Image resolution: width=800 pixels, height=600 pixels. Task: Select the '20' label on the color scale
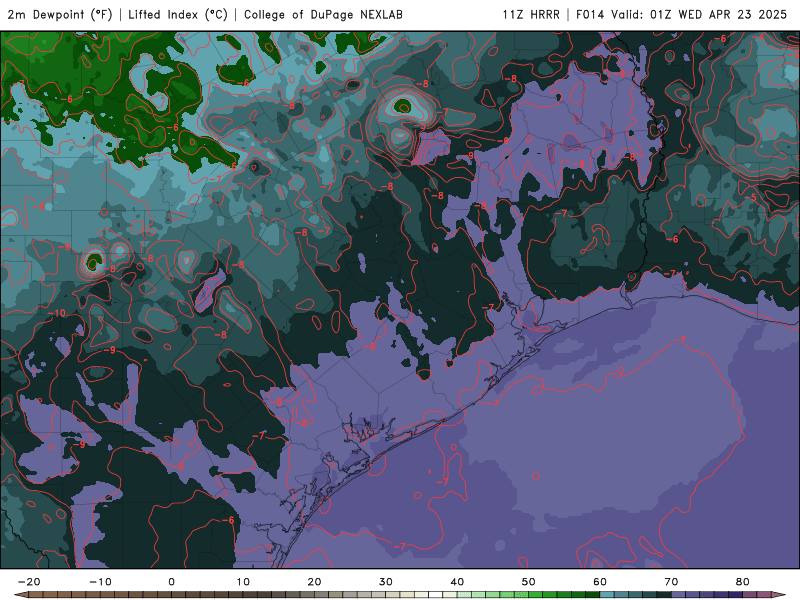[x=314, y=582]
